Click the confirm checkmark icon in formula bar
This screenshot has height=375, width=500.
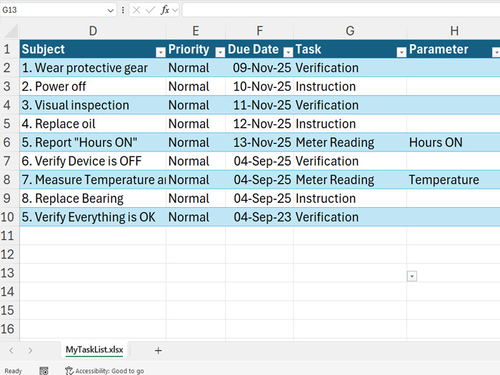point(150,10)
